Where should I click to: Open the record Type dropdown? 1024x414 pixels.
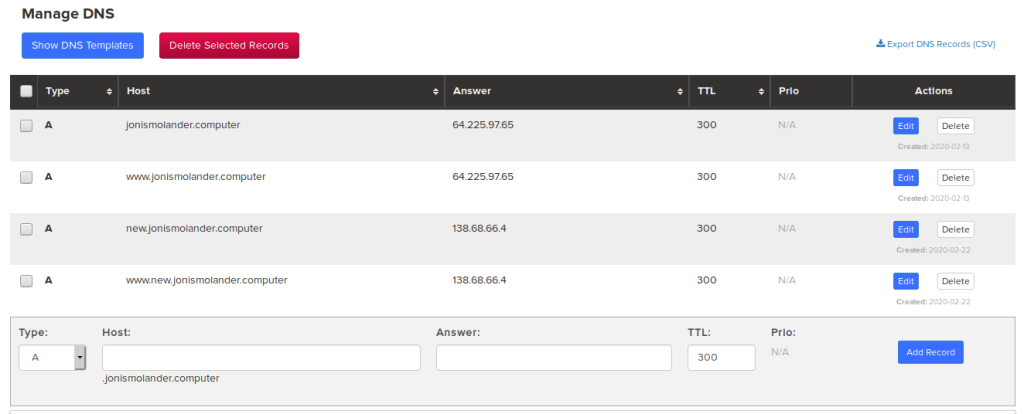53,358
